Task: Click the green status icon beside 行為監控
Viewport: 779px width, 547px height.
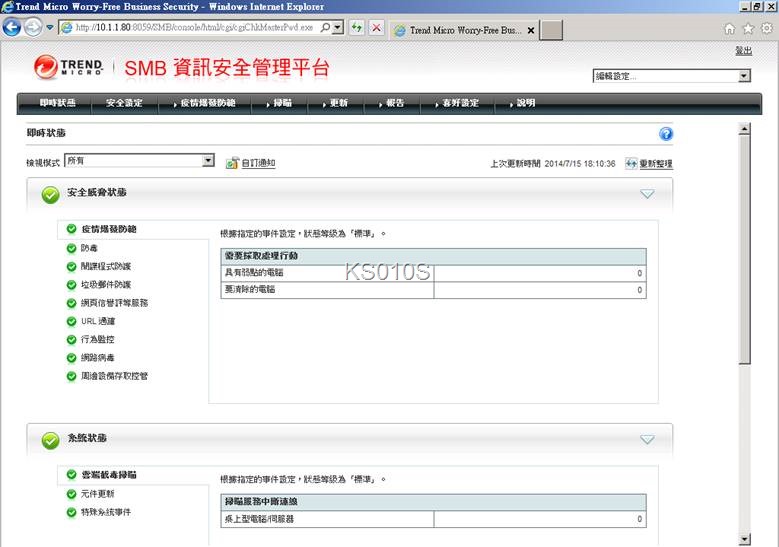Action: [72, 339]
